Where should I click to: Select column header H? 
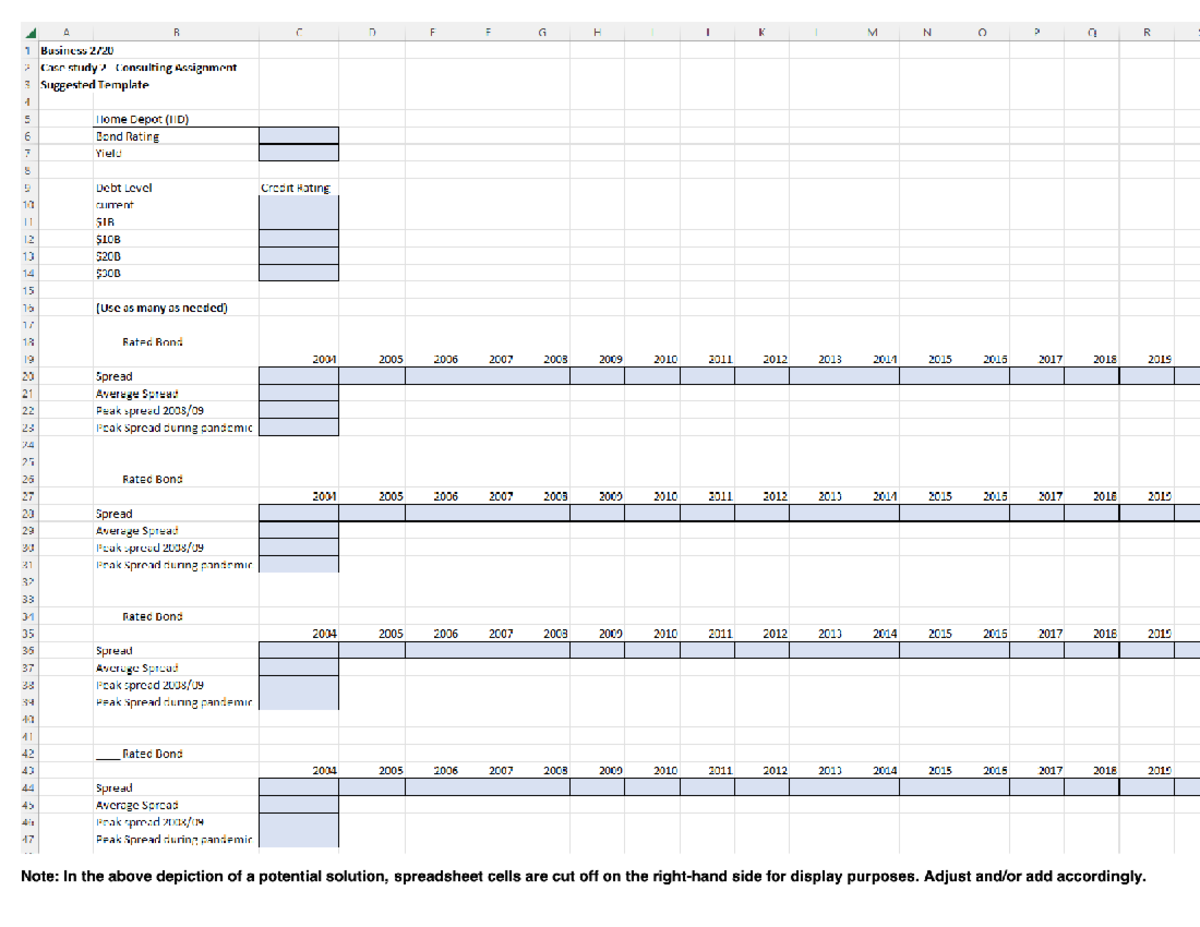(597, 33)
